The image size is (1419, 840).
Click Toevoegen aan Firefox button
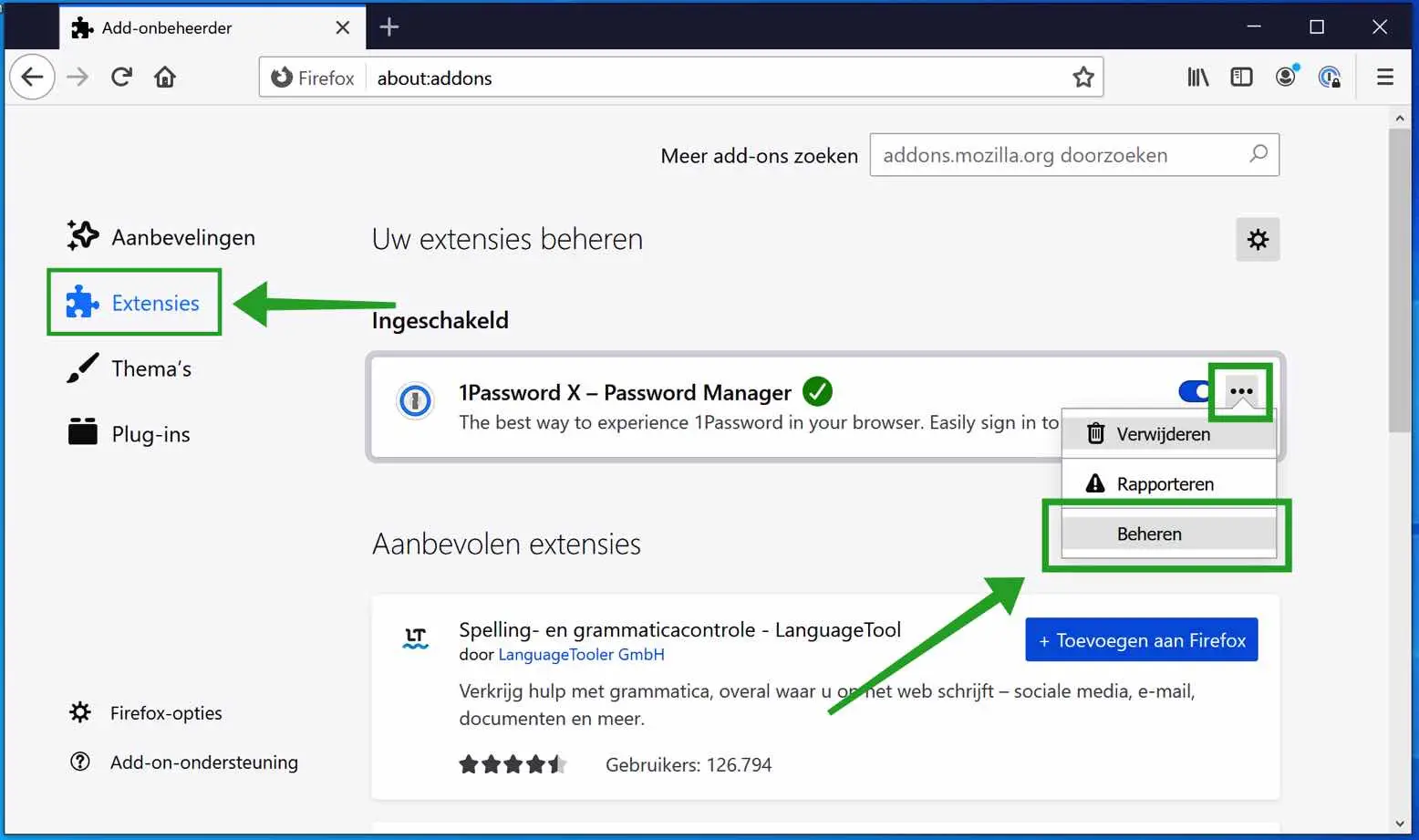click(1142, 640)
